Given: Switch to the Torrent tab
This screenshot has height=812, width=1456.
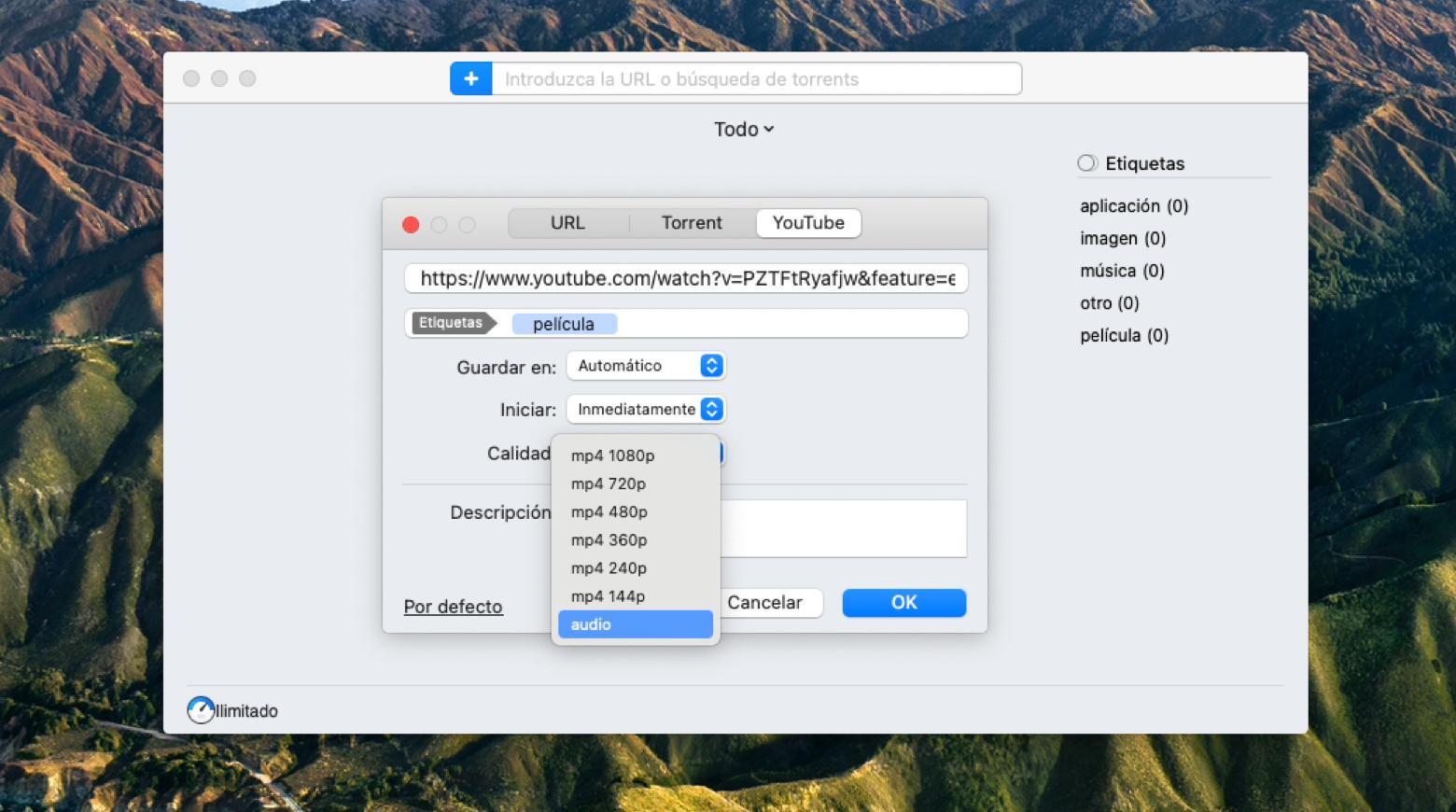Looking at the screenshot, I should point(692,223).
